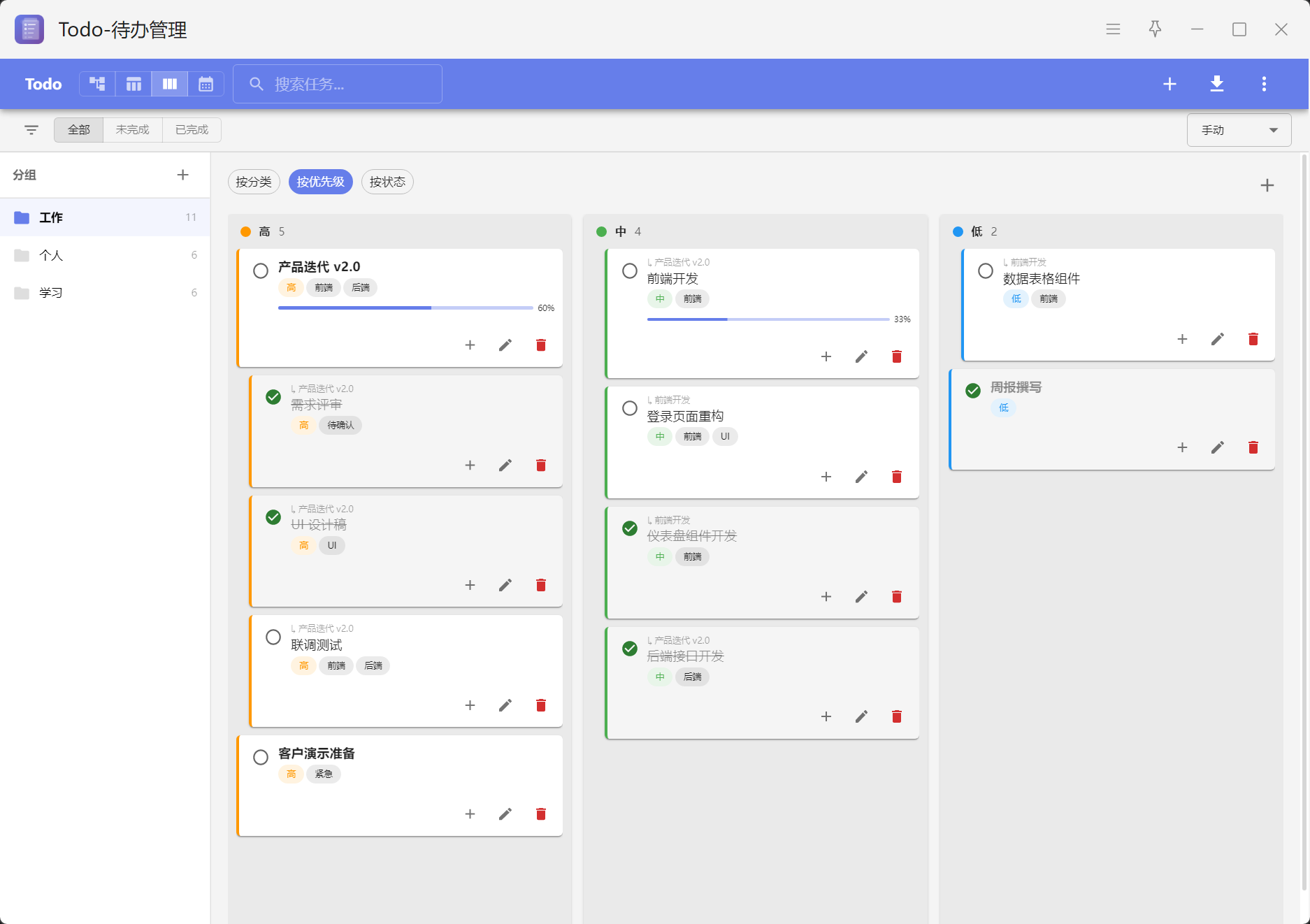Delete the 前端开发 task
The width and height of the screenshot is (1310, 924).
click(897, 356)
